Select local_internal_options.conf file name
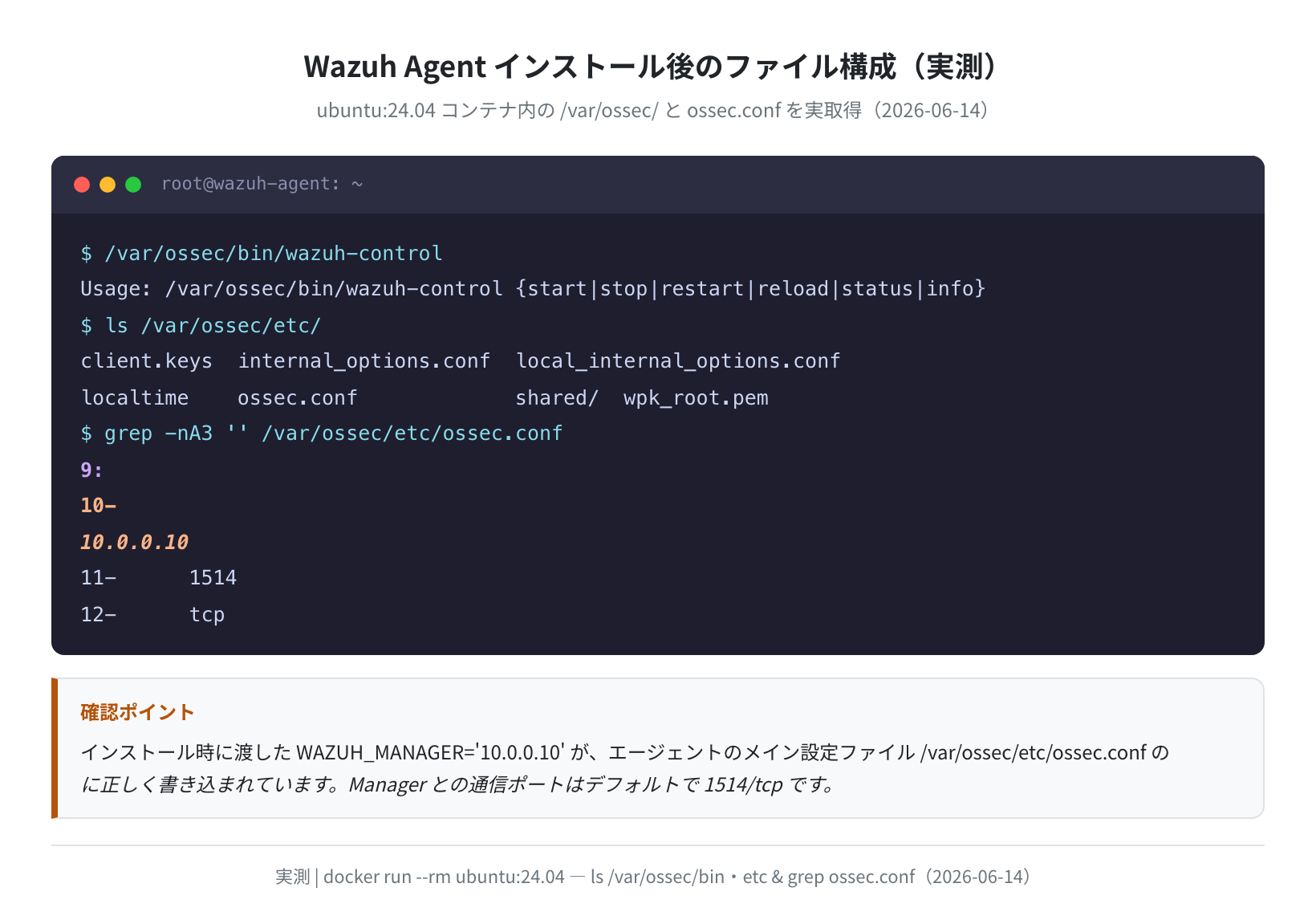 click(678, 361)
